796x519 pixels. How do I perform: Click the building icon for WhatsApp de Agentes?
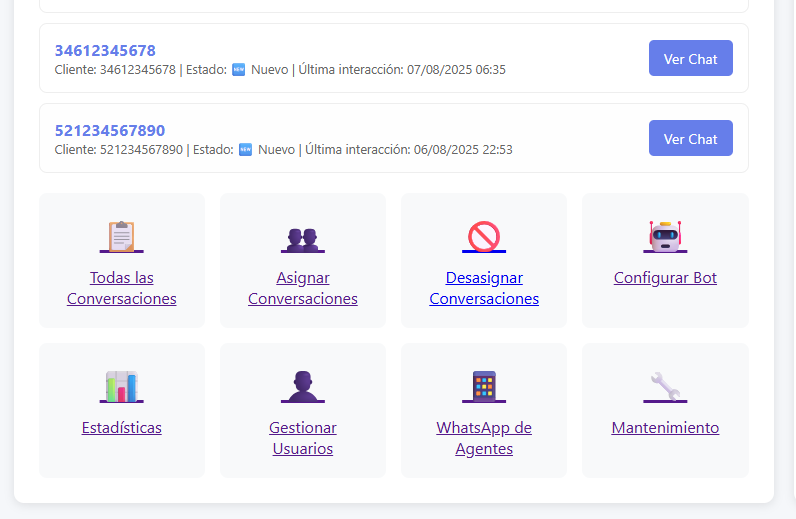click(x=484, y=386)
